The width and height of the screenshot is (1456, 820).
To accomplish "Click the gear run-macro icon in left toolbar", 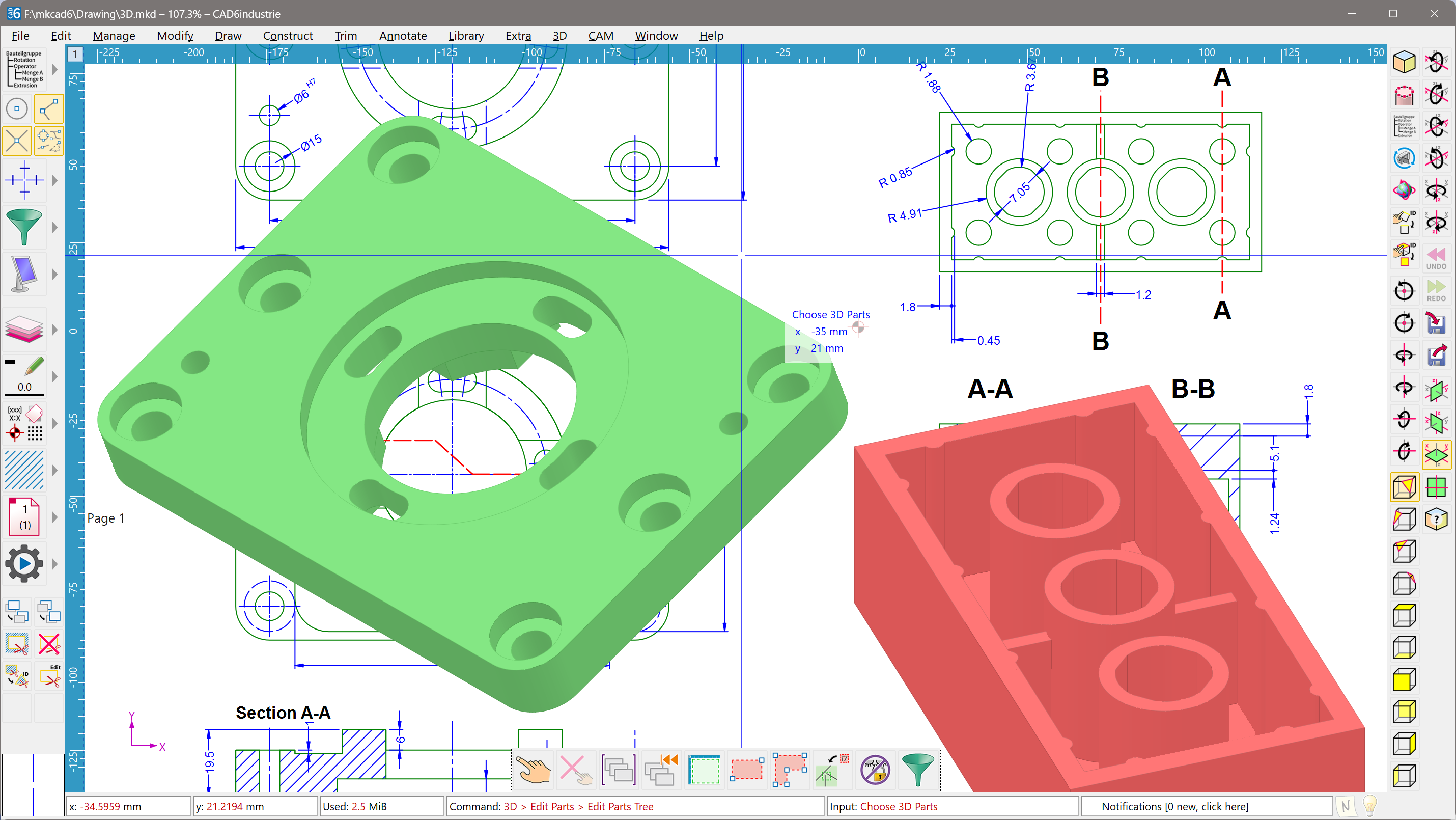I will click(x=24, y=564).
